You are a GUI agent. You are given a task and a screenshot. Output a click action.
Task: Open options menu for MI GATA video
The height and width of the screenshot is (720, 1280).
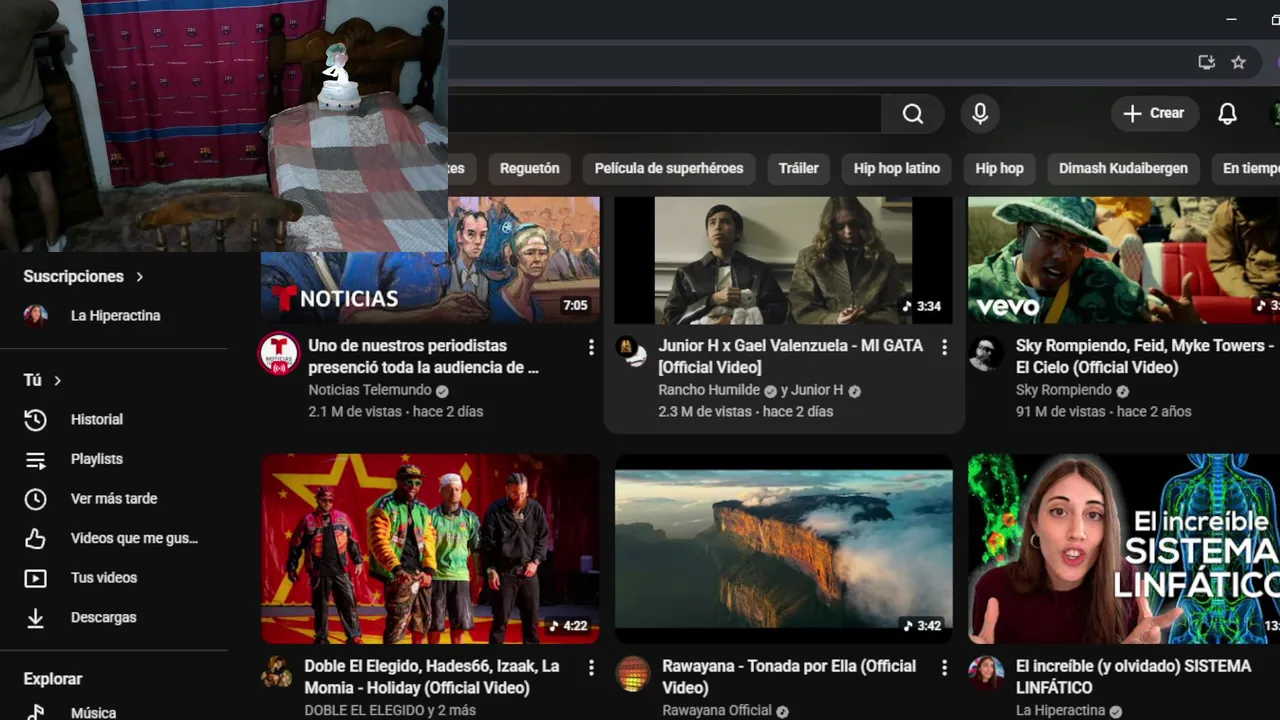tap(944, 347)
